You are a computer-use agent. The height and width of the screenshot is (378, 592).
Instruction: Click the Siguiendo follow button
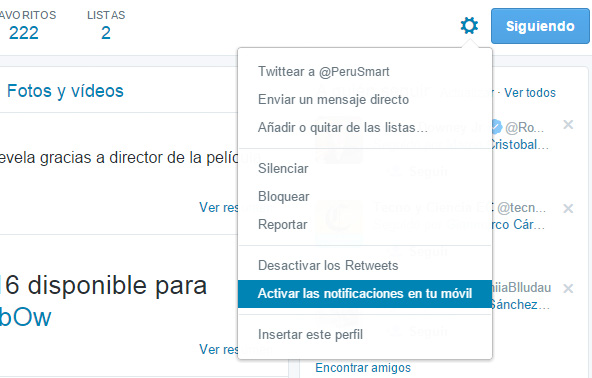pos(540,26)
